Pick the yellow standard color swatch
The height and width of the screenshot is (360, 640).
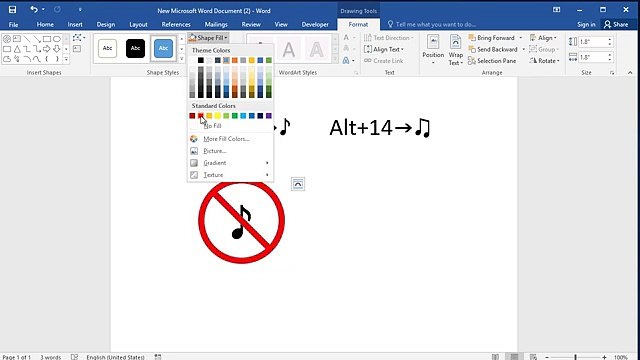click(x=218, y=116)
